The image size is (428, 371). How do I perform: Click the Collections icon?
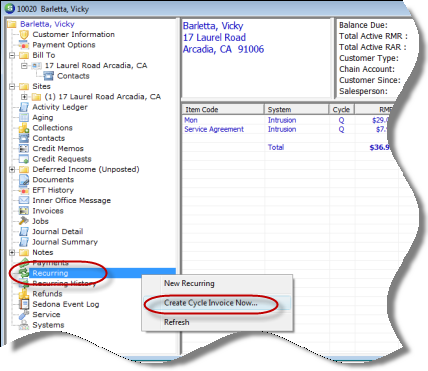pos(24,128)
